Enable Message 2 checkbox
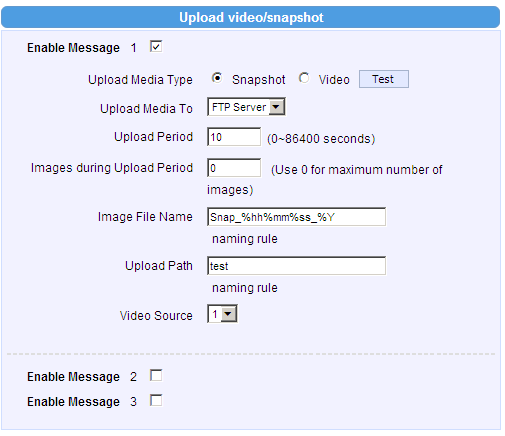The height and width of the screenshot is (436, 505). [x=156, y=375]
